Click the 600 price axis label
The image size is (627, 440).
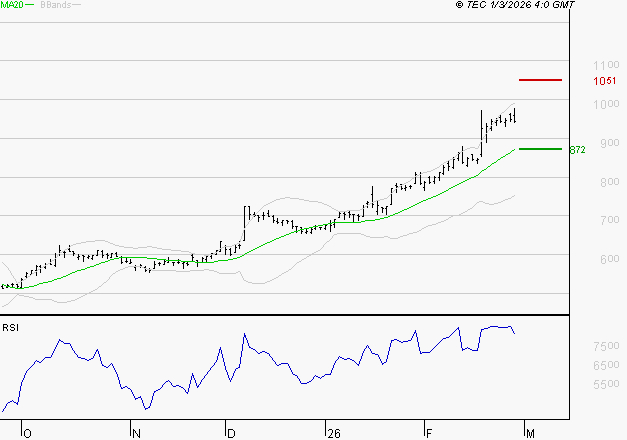[610, 259]
